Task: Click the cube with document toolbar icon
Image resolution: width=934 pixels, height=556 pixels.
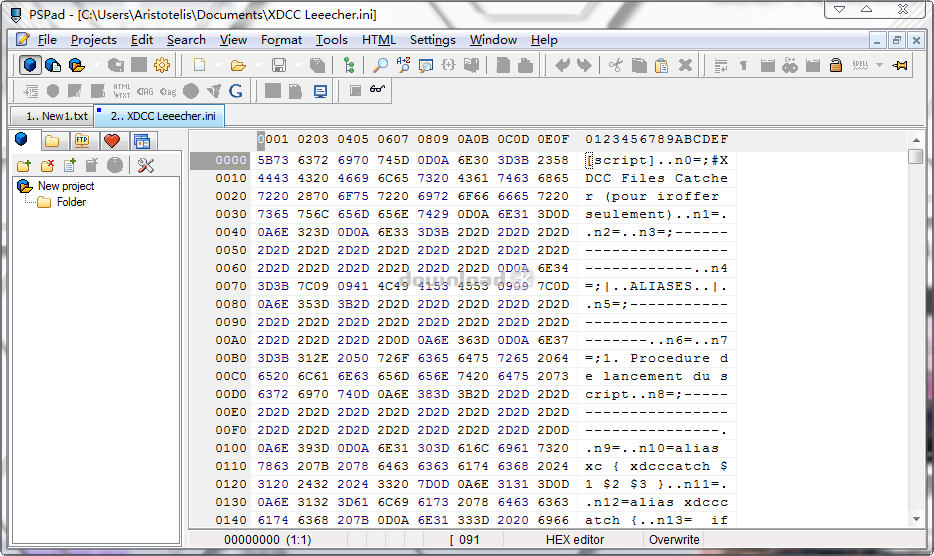Action: [53, 65]
